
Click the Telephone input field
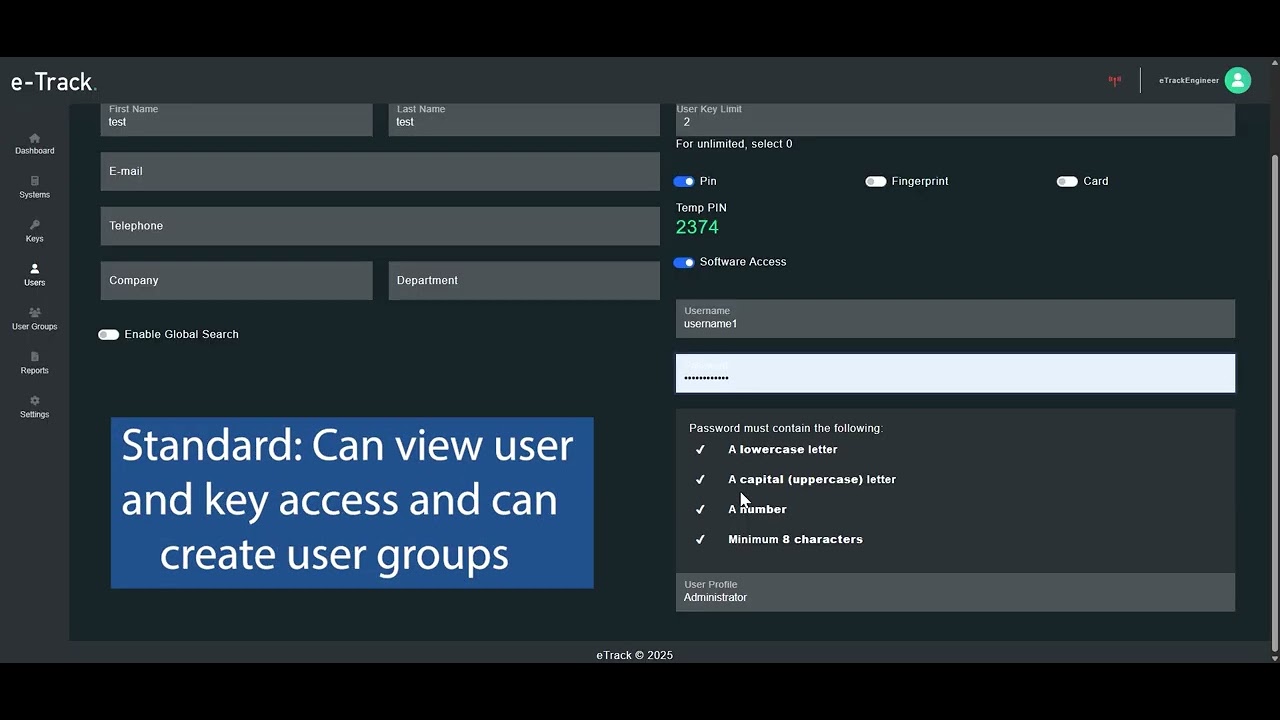(380, 226)
